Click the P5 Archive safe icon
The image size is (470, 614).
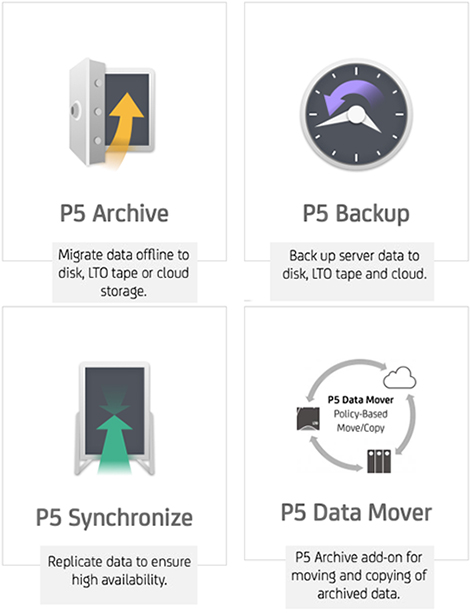(x=112, y=114)
